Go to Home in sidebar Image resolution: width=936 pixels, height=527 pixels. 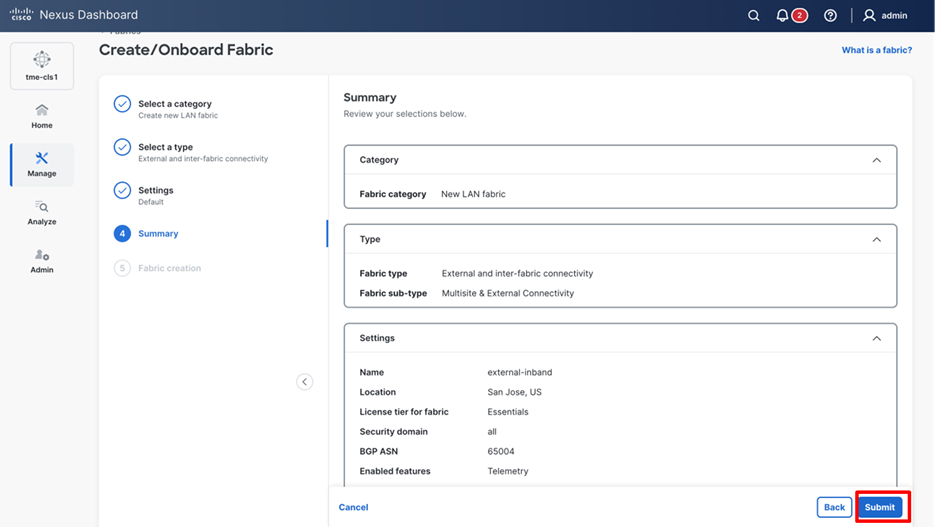(42, 116)
